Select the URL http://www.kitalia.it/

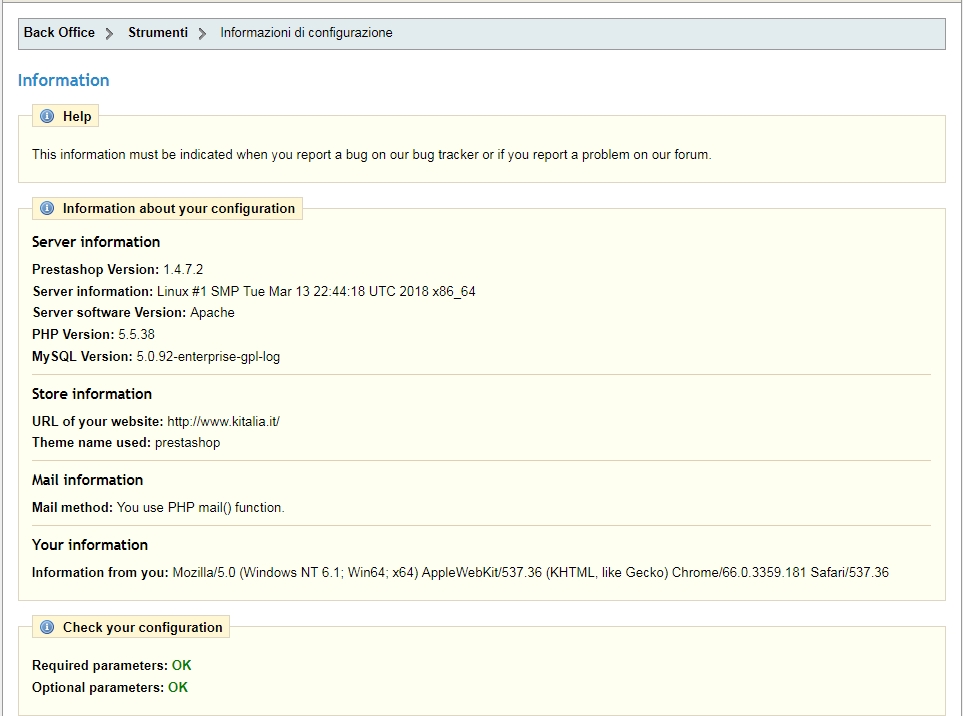(223, 421)
